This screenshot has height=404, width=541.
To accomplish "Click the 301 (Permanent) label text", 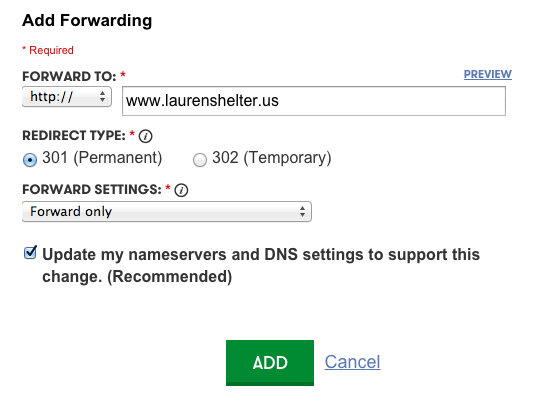I will (102, 158).
